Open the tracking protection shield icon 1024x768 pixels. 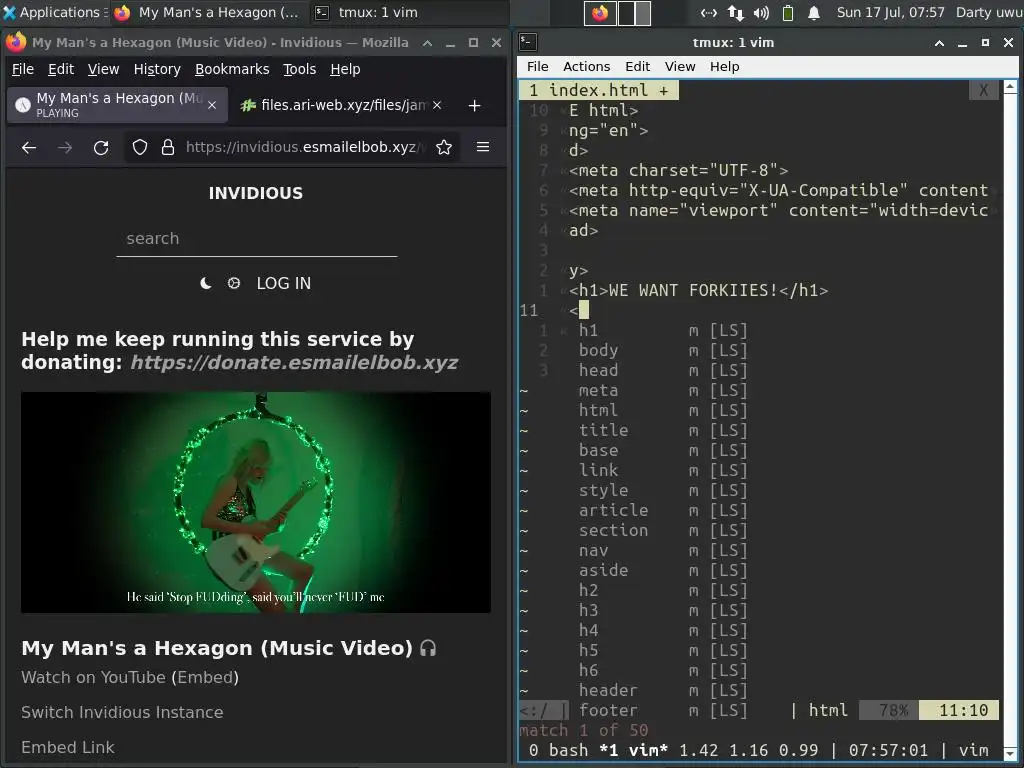[140, 148]
